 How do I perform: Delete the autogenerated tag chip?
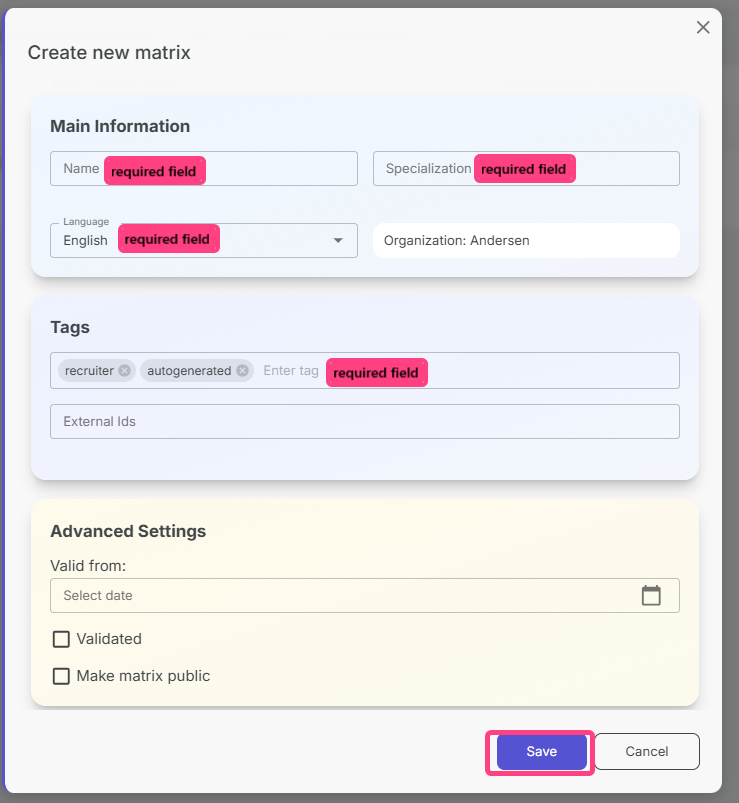242,371
